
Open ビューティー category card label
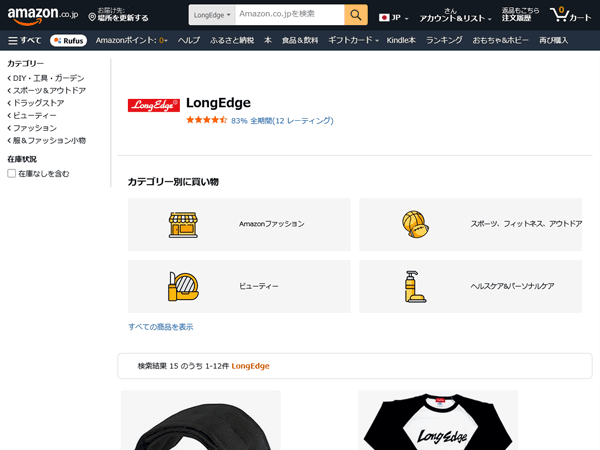click(259, 286)
